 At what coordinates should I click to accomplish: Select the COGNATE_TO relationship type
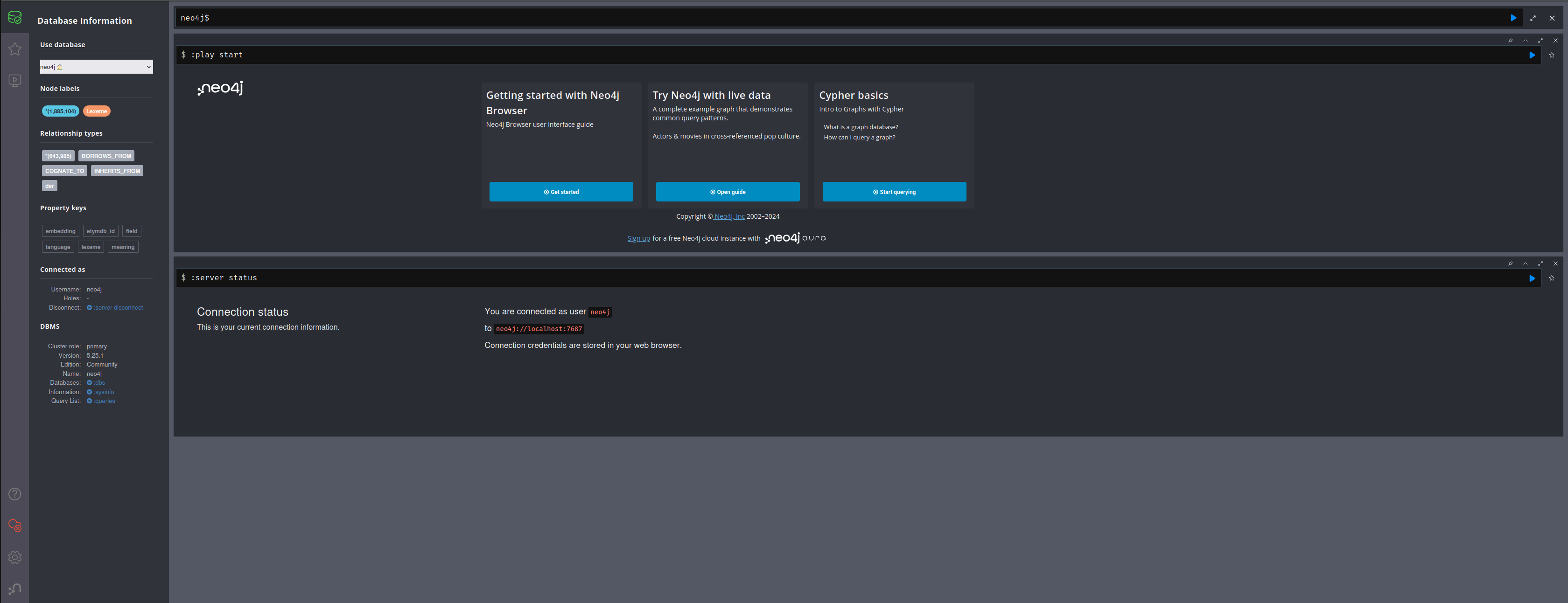(x=64, y=171)
